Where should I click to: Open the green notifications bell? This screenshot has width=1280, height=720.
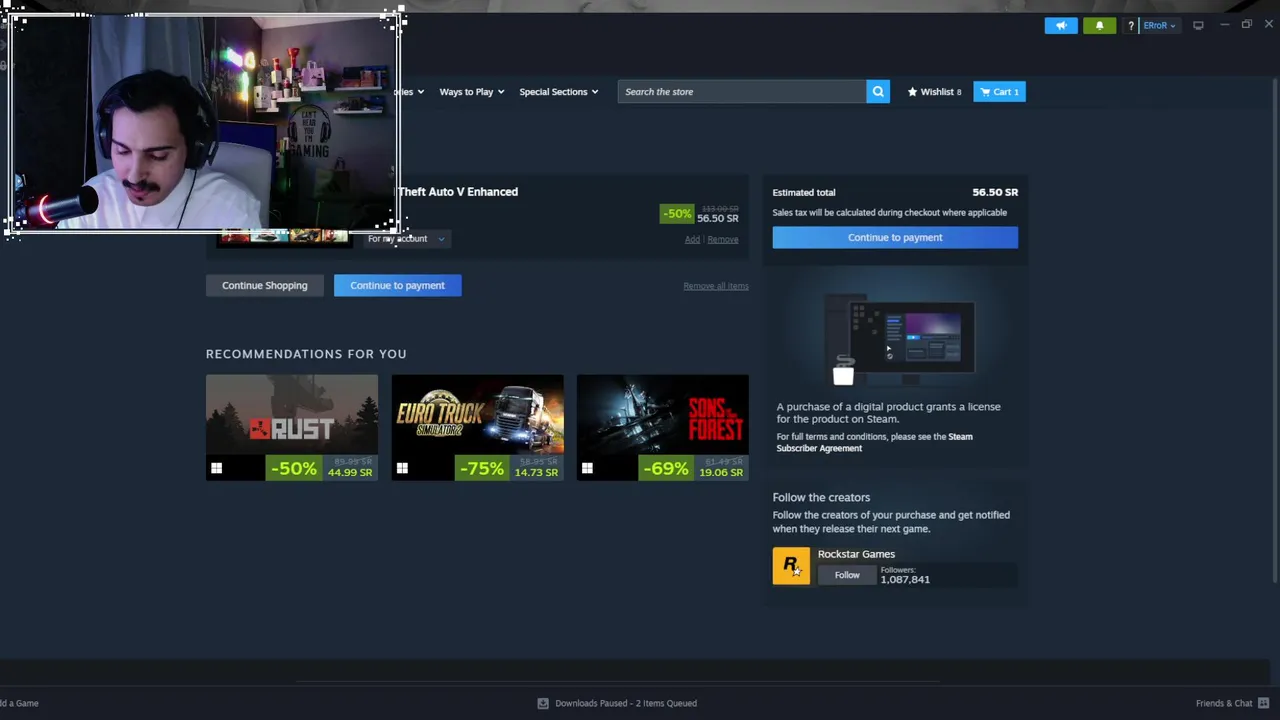[x=1099, y=25]
